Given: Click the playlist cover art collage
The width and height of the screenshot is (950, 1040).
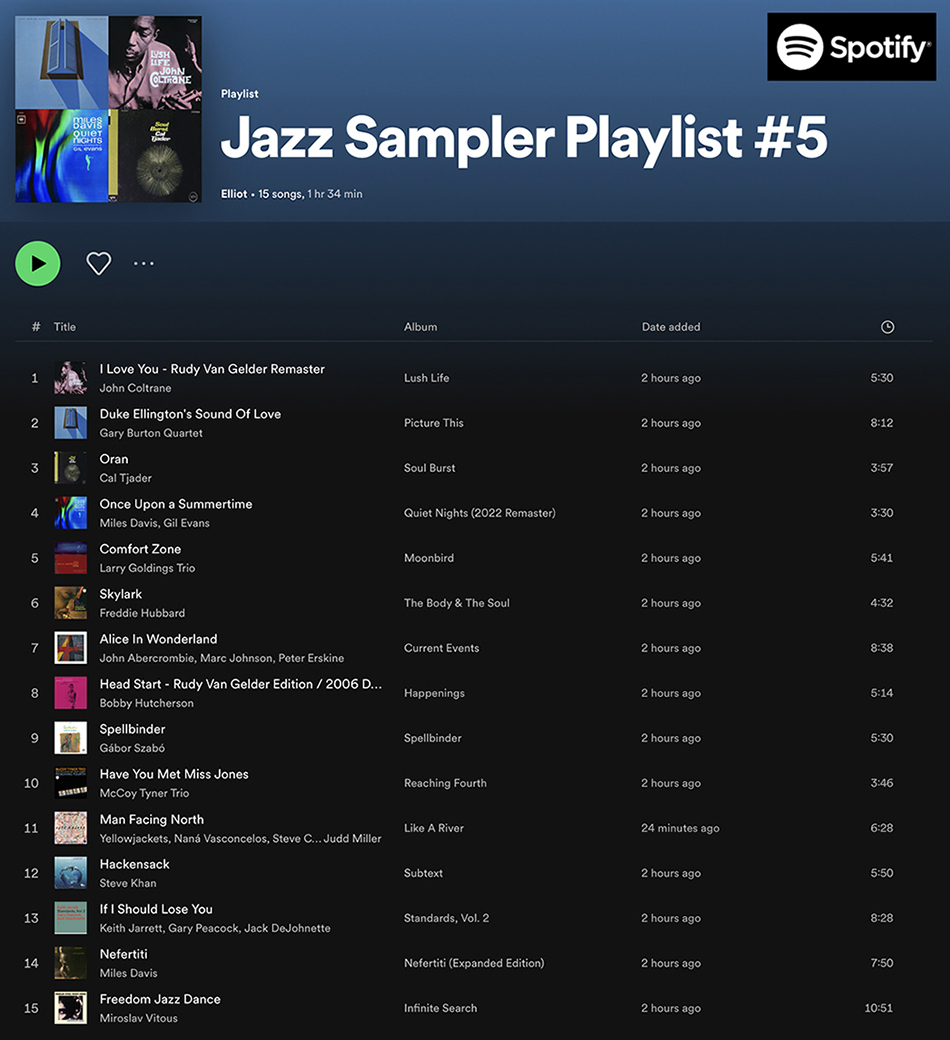Looking at the screenshot, I should coord(108,109).
